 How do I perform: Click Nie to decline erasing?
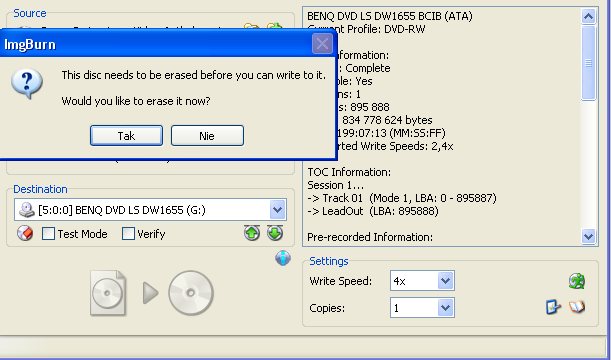pos(207,136)
